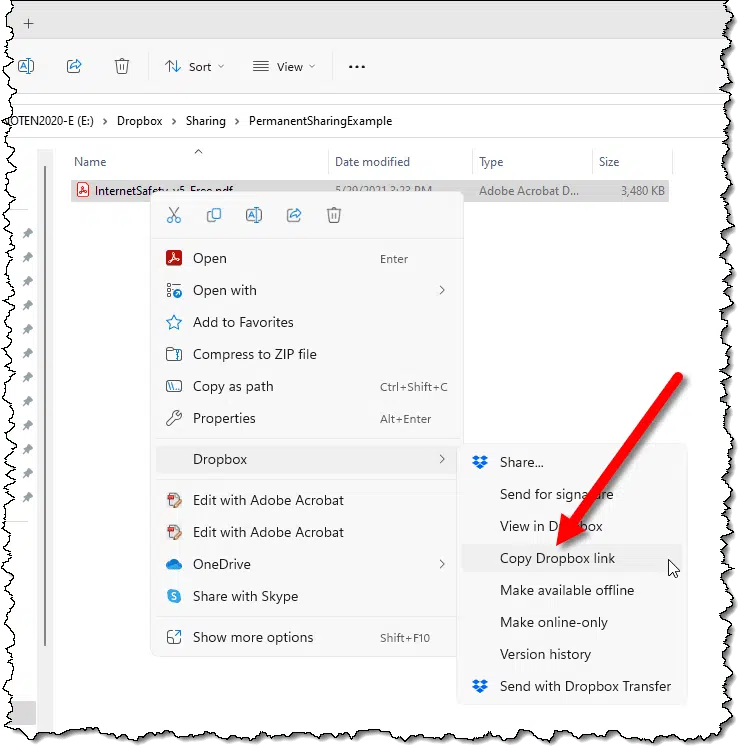Expand the chevron after Sharing in the breadcrumb
The width and height of the screenshot is (747, 756).
(x=237, y=122)
